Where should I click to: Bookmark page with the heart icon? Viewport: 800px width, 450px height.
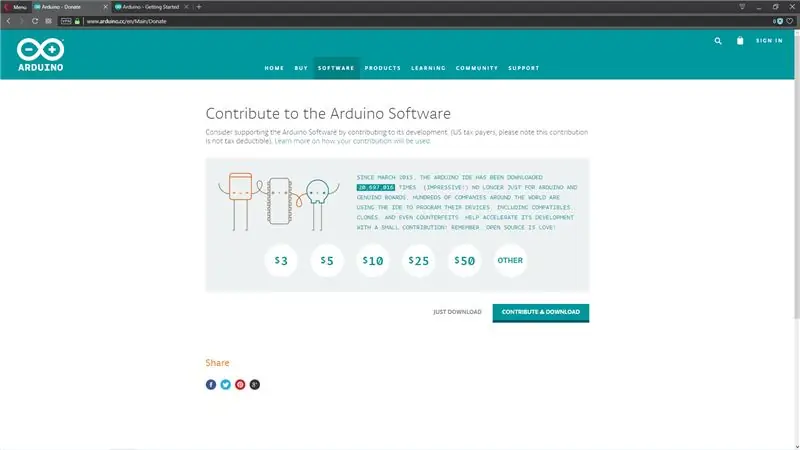(790, 21)
